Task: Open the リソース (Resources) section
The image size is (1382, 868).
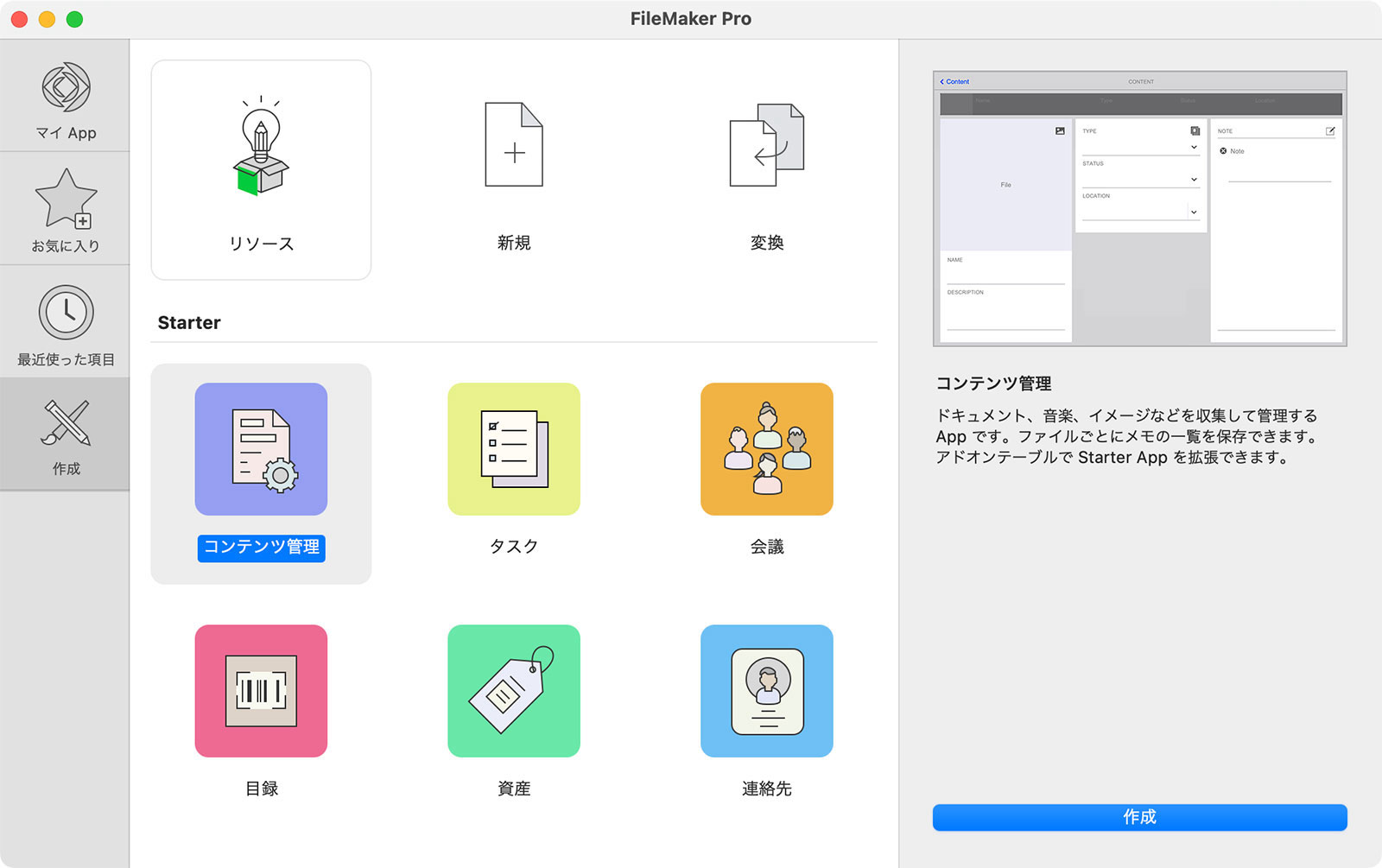Action: [261, 168]
